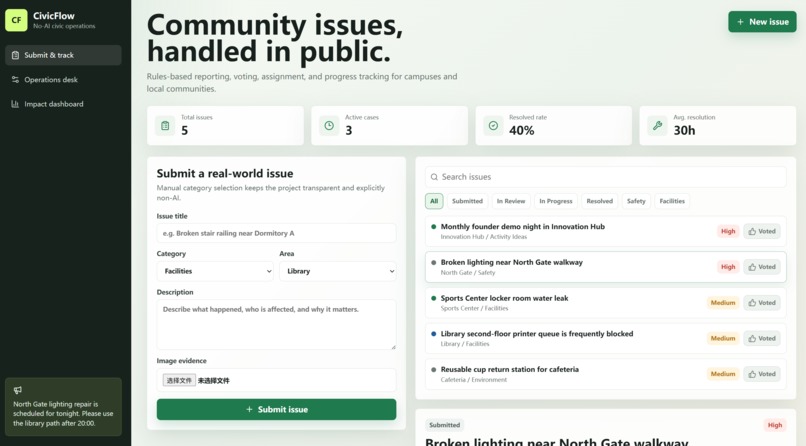Filter issues by Submitted
The image size is (806, 446).
(x=467, y=201)
